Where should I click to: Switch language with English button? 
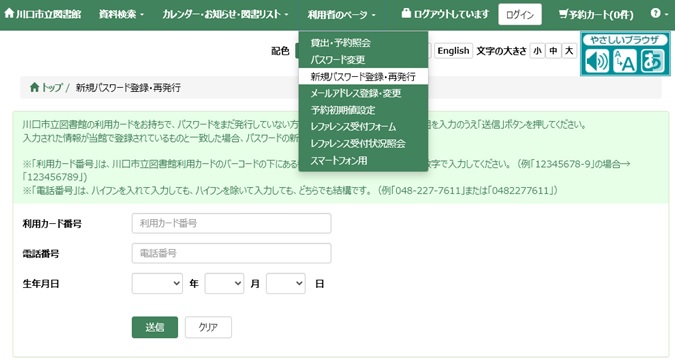(x=453, y=51)
